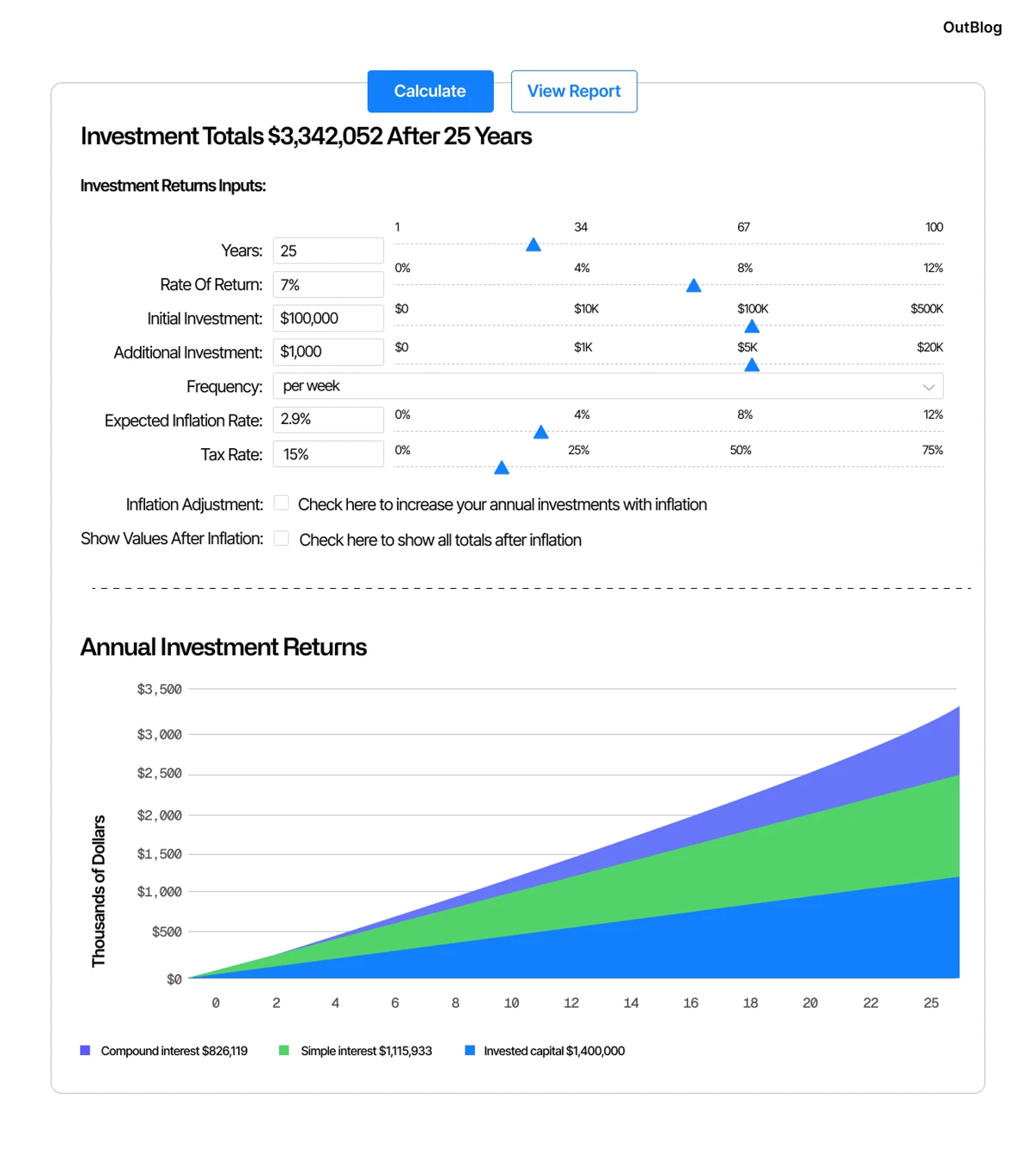The height and width of the screenshot is (1164, 1036).
Task: Select the Expected Inflation Rate field
Action: tap(328, 420)
